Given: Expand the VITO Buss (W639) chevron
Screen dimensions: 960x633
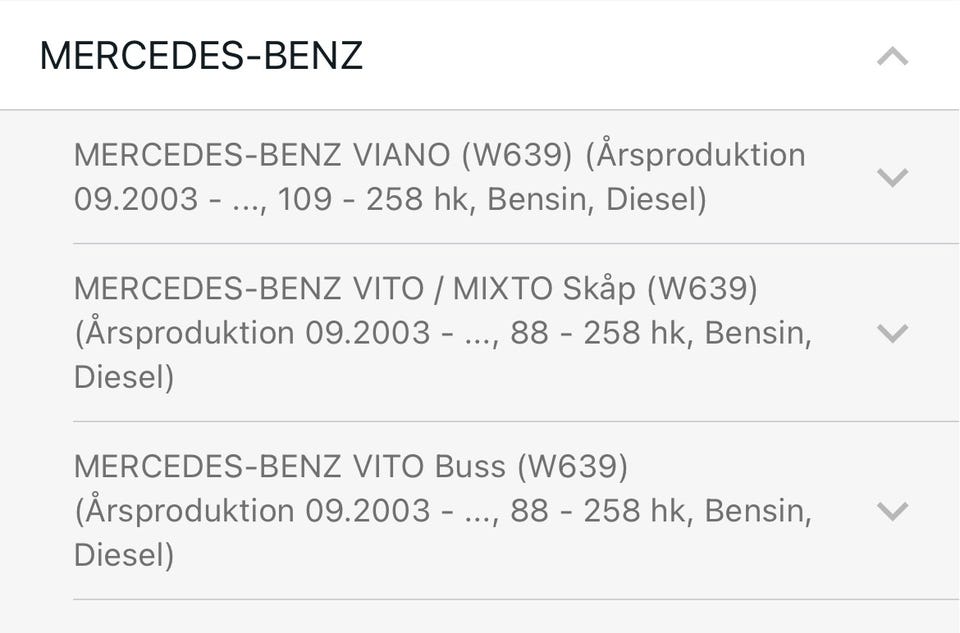Looking at the screenshot, I should (892, 511).
